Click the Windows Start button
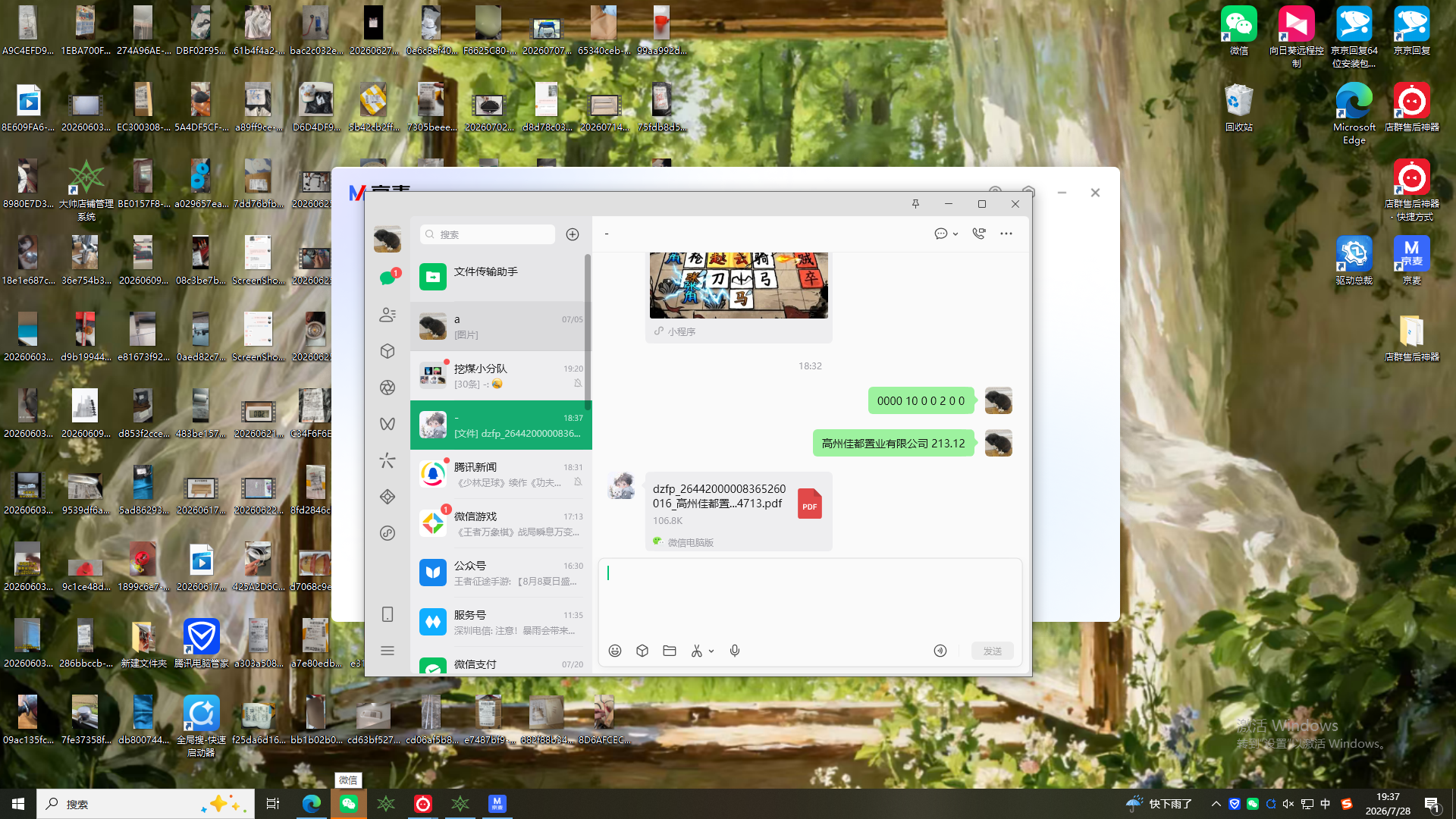Screen dimensions: 1456x819 tap(18, 804)
